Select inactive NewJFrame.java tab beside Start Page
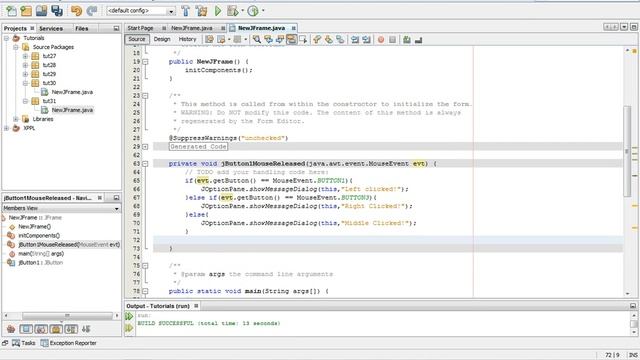Image resolution: width=640 pixels, height=360 pixels. click(x=191, y=28)
